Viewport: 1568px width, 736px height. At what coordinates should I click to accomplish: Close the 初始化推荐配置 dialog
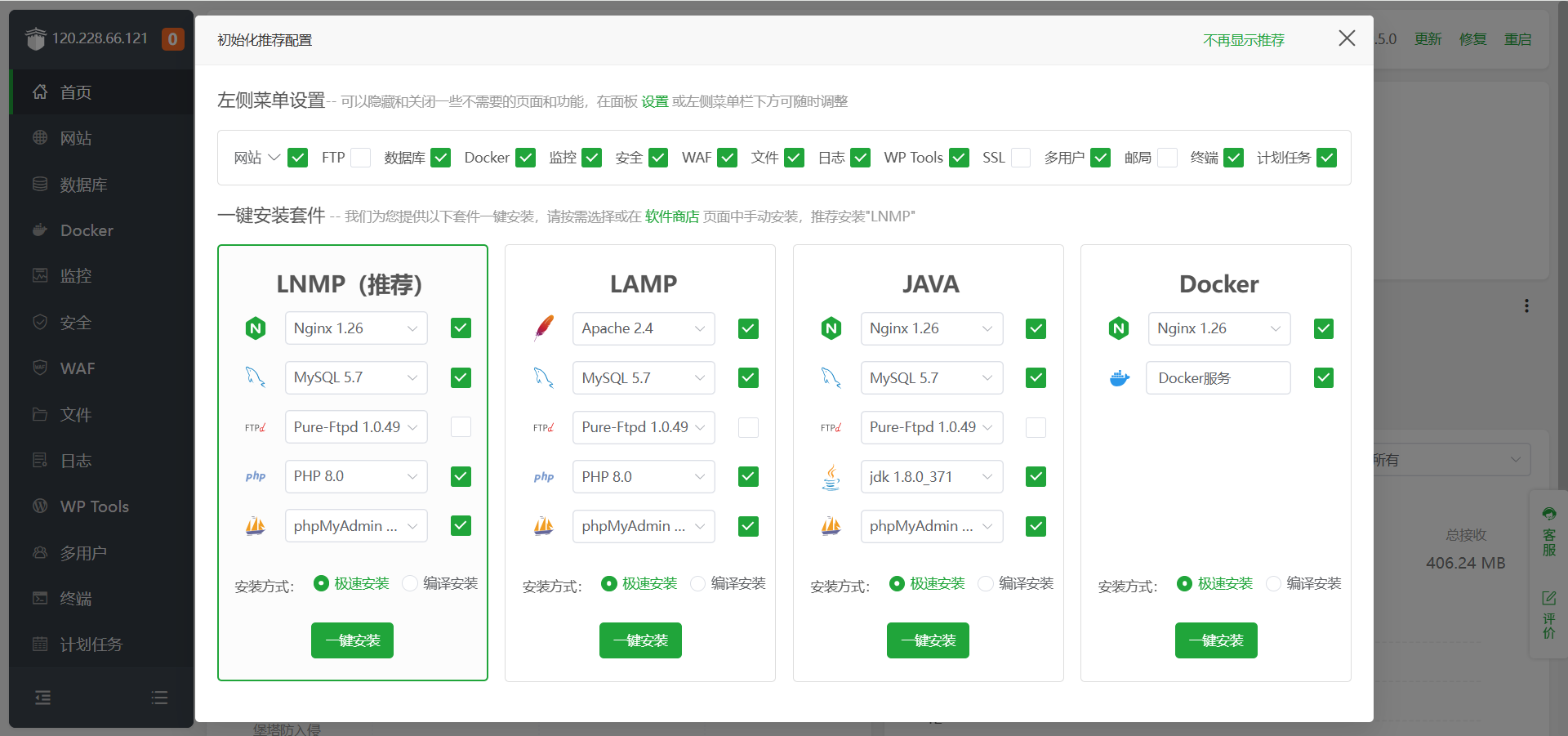[x=1347, y=38]
